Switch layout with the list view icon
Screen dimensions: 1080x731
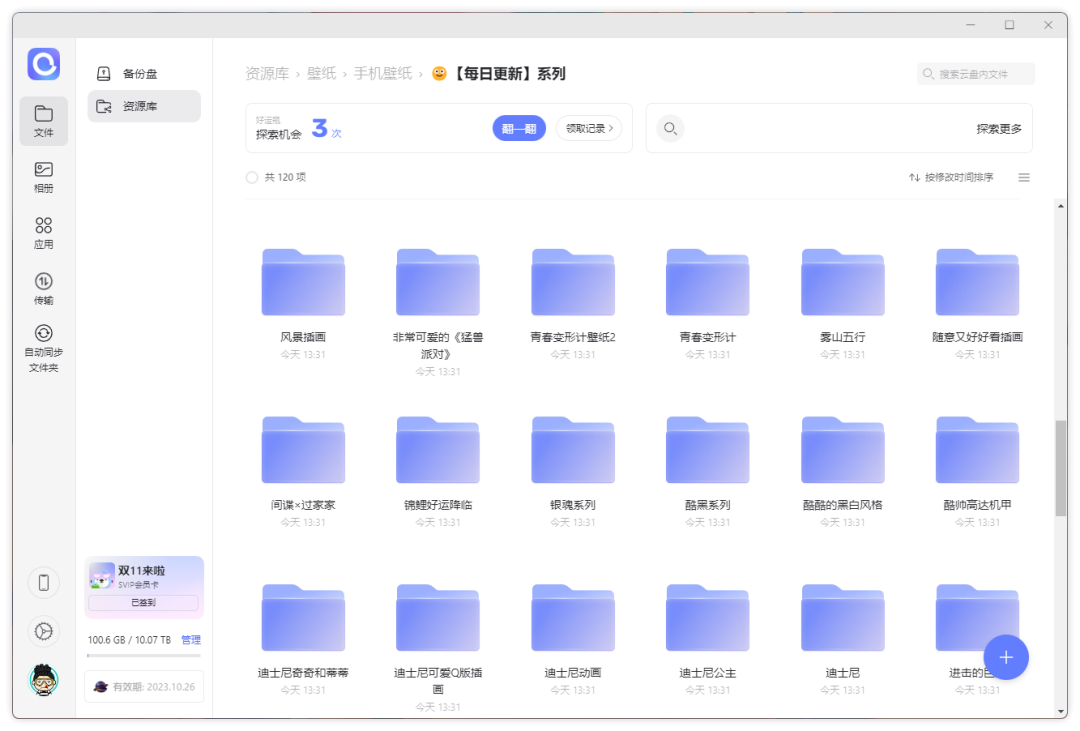pos(1024,178)
